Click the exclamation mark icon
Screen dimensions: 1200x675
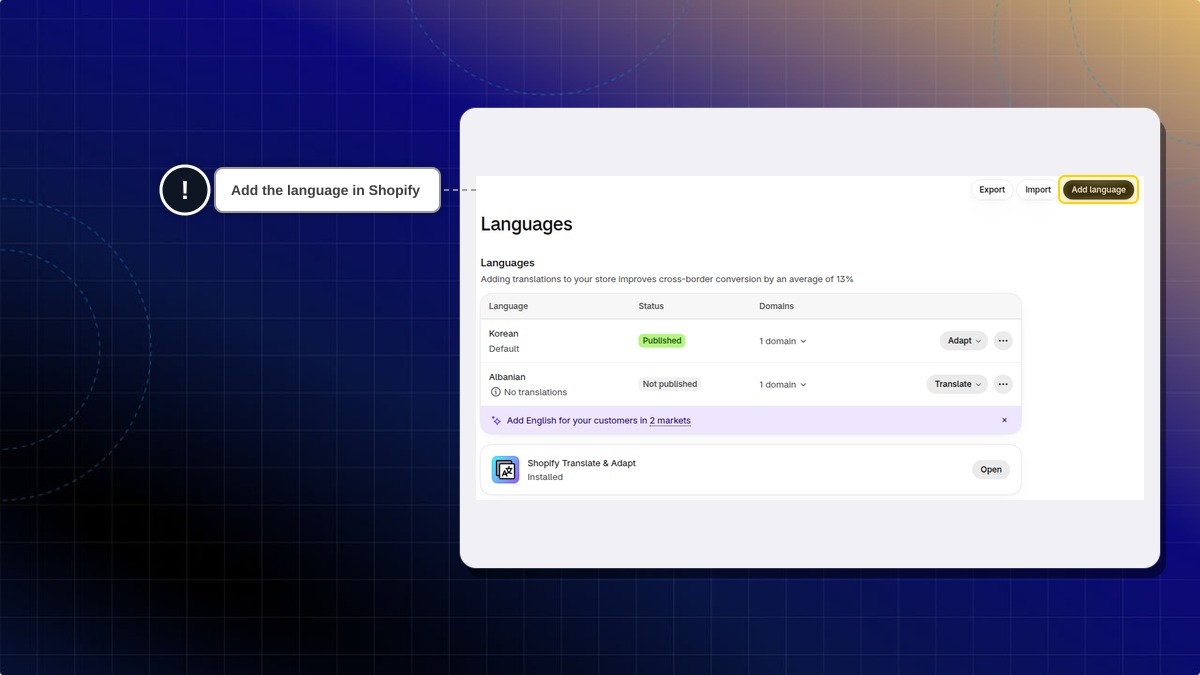[185, 190]
